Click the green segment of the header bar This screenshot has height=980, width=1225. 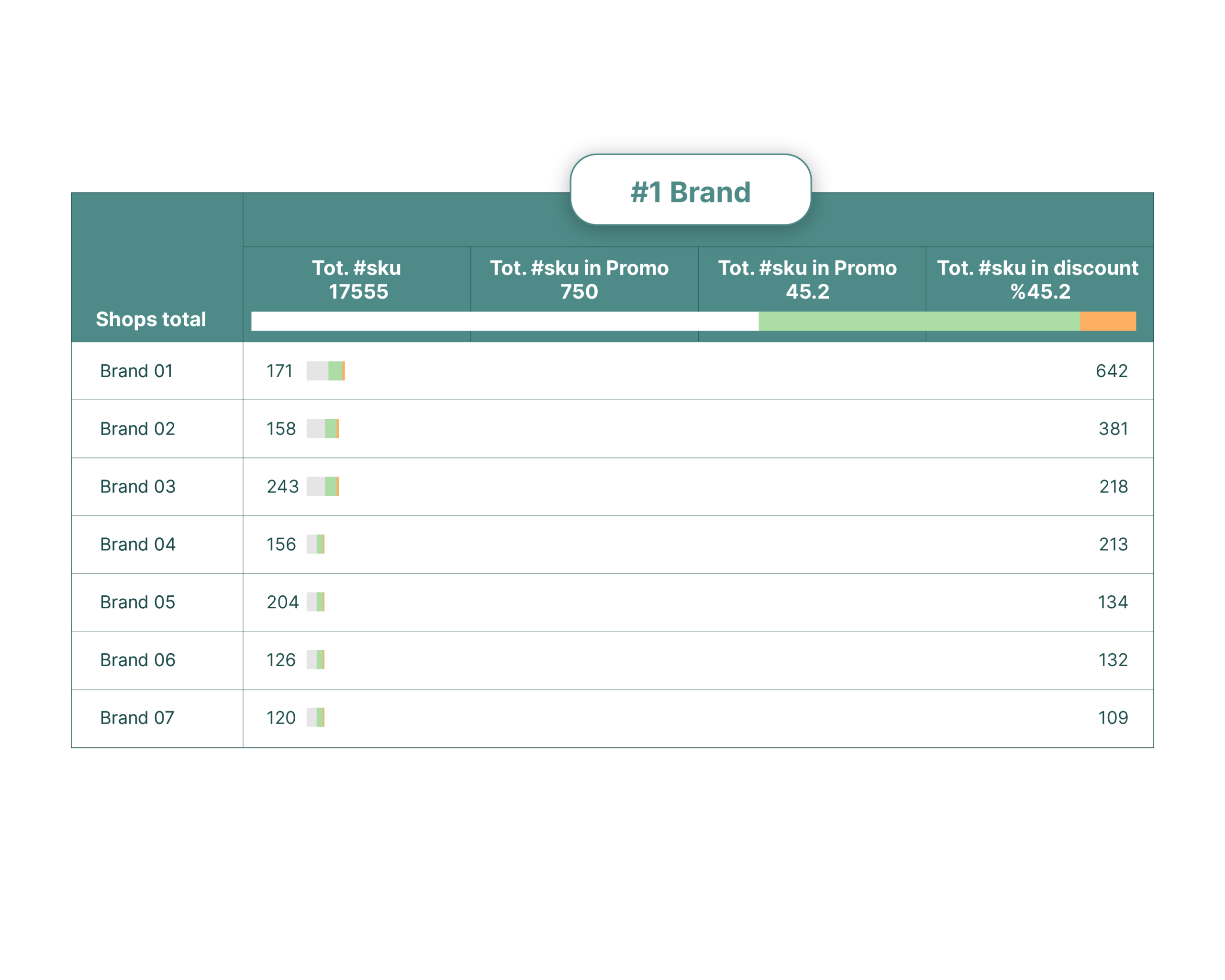pos(919,321)
